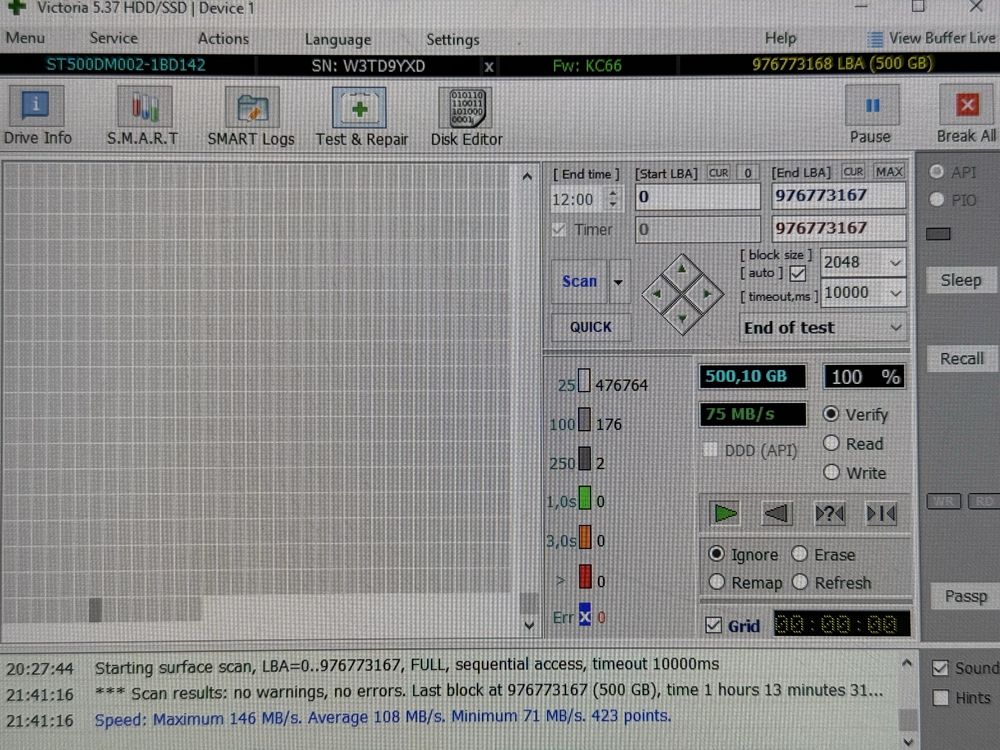Select the Write radio button
1000x750 pixels.
831,473
